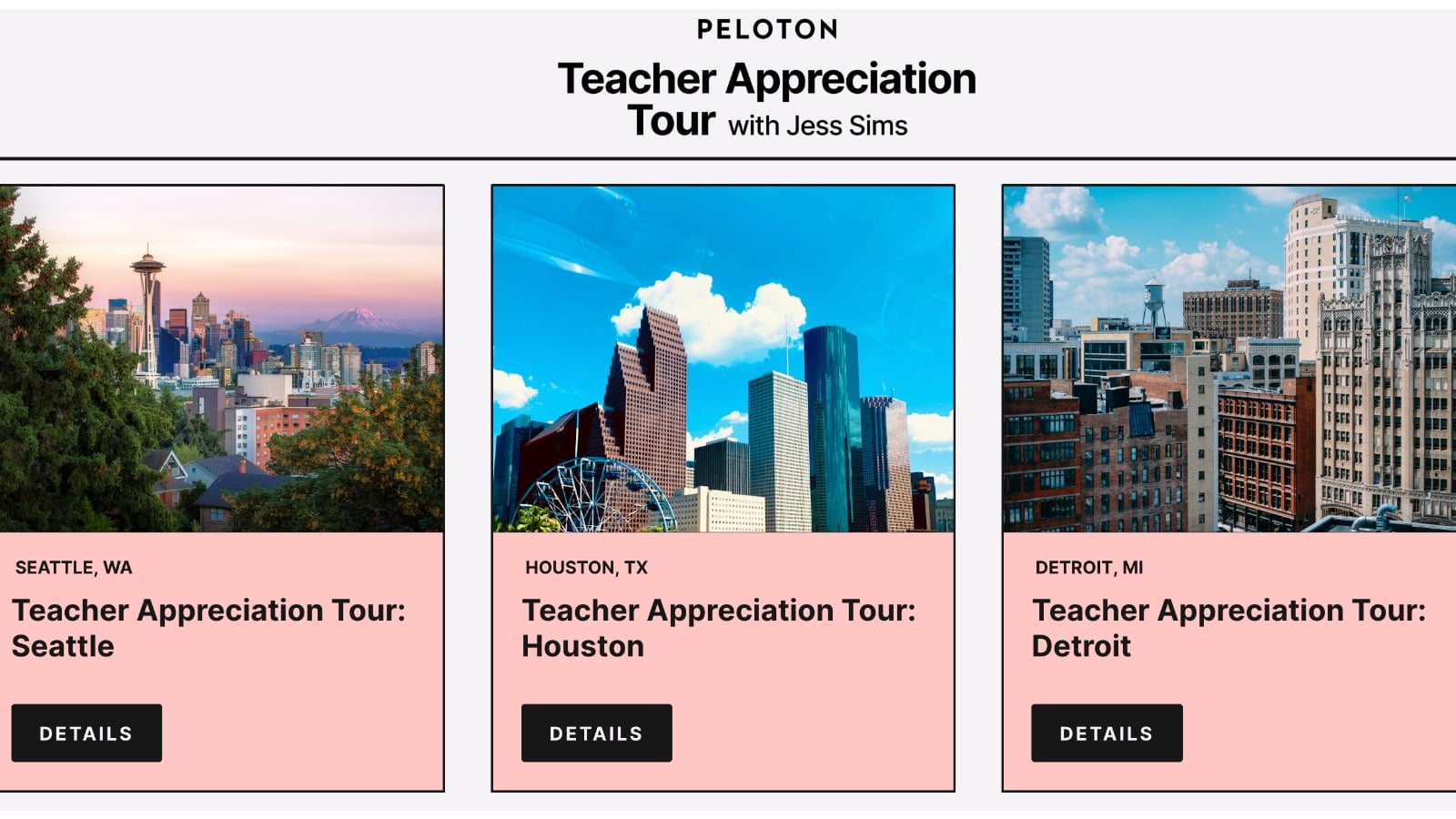Select the "Teacher Appreciation Tour: Seattle" title

coord(208,628)
